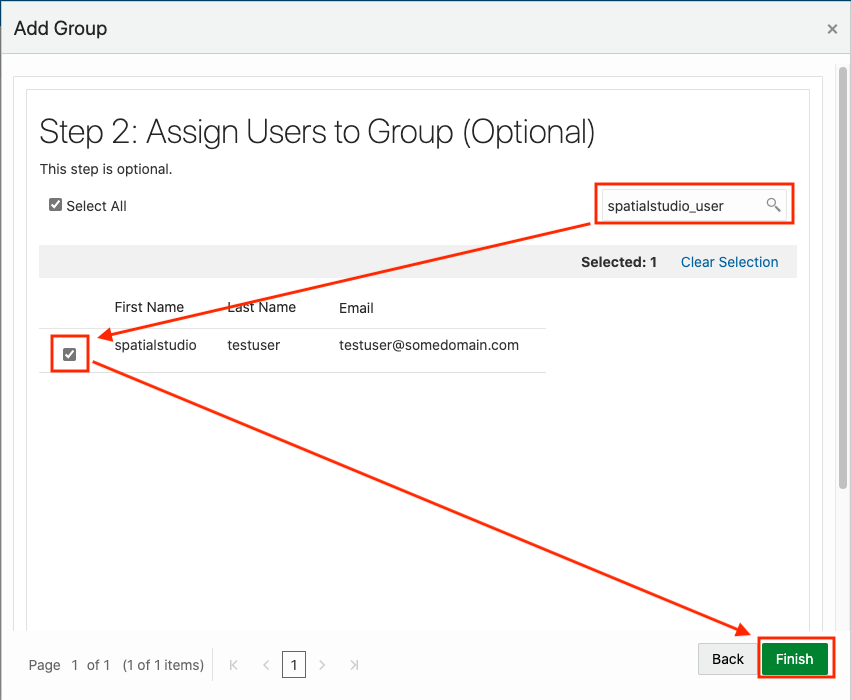The image size is (851, 700).
Task: Click the green Finish button
Action: tap(795, 659)
